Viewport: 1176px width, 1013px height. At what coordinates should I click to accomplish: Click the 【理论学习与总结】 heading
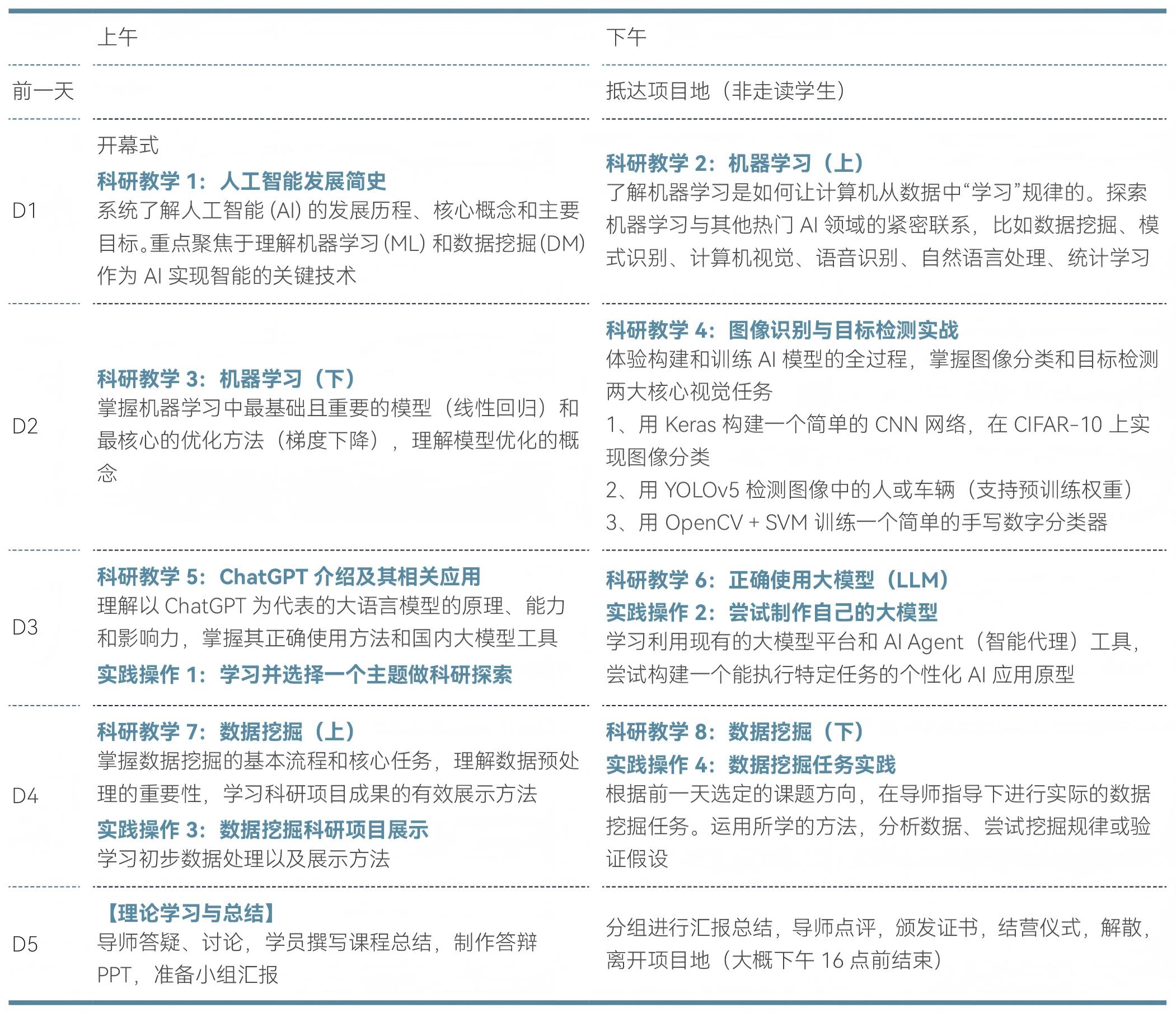pyautogui.click(x=191, y=913)
